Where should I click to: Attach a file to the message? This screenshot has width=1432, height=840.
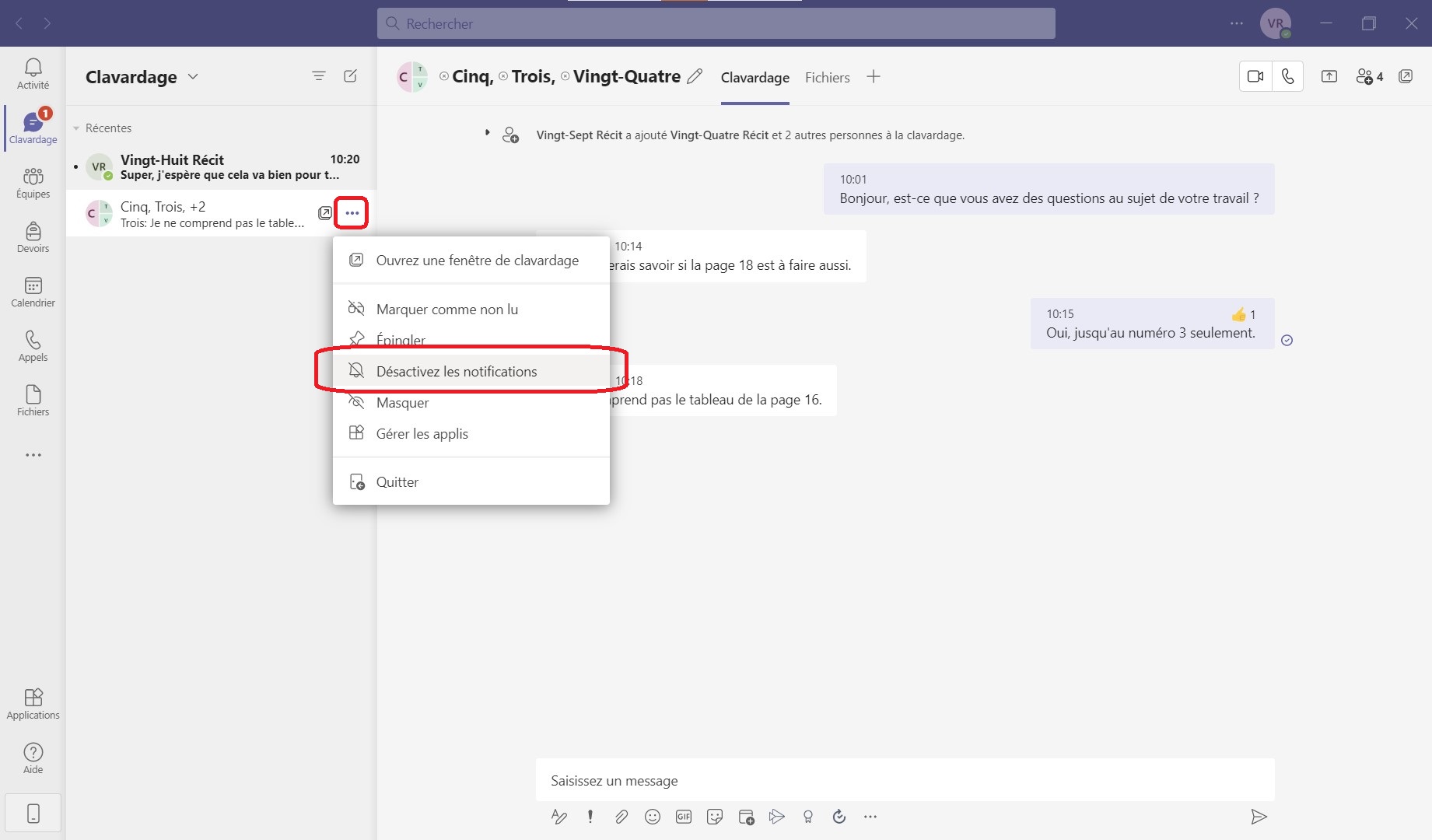(x=621, y=817)
